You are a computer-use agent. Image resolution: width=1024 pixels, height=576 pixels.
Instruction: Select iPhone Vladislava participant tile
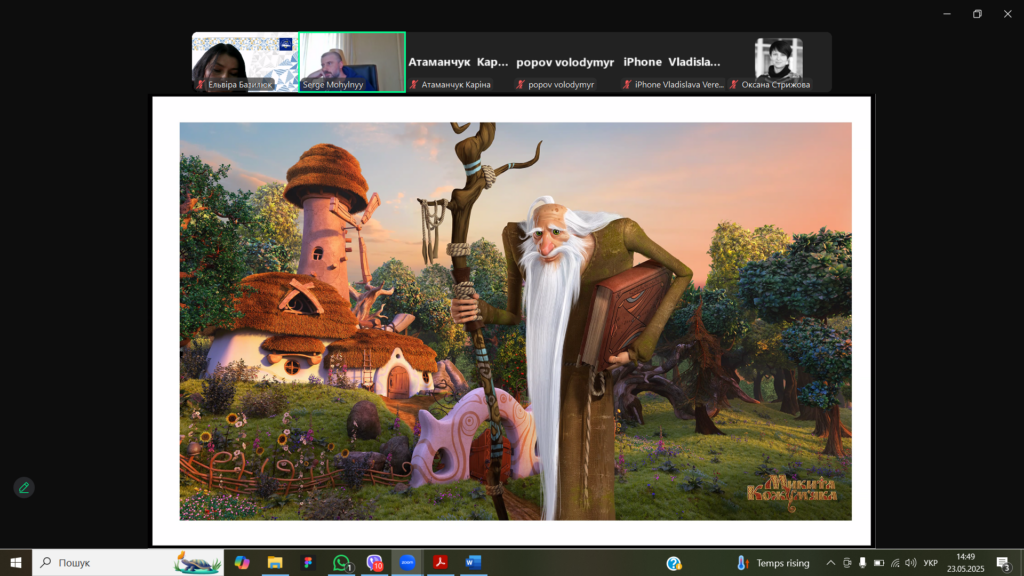point(672,62)
